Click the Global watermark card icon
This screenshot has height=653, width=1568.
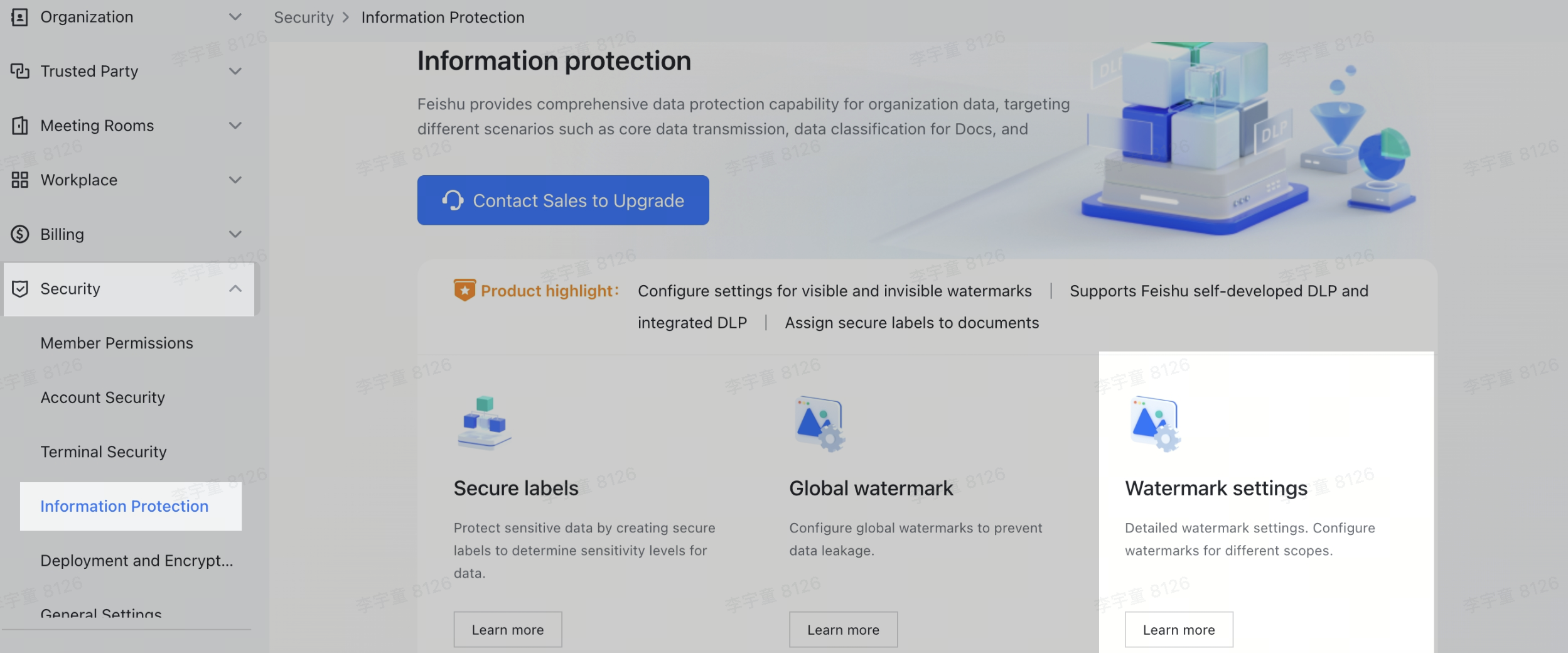tap(819, 424)
